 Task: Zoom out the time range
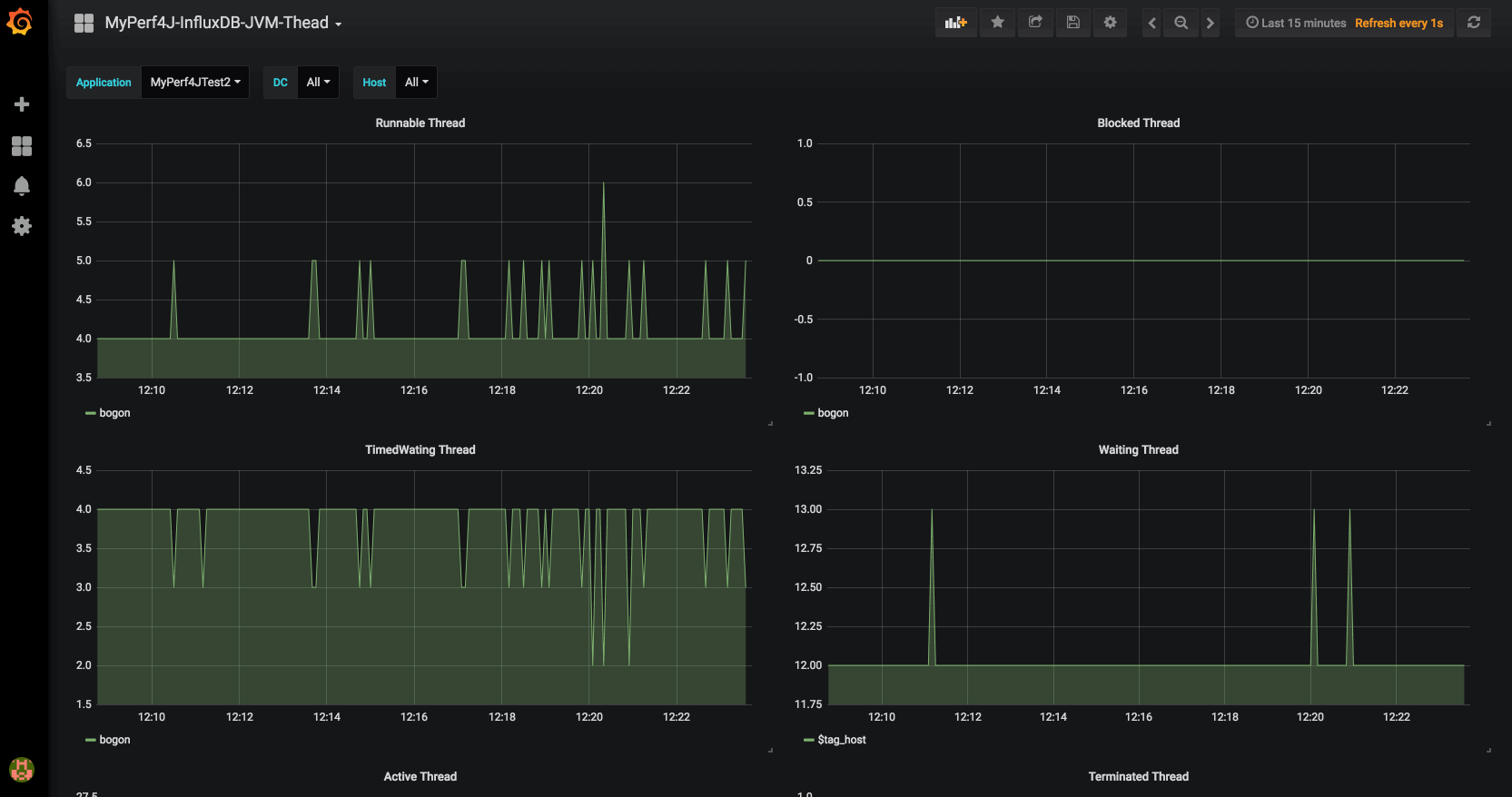[1181, 23]
